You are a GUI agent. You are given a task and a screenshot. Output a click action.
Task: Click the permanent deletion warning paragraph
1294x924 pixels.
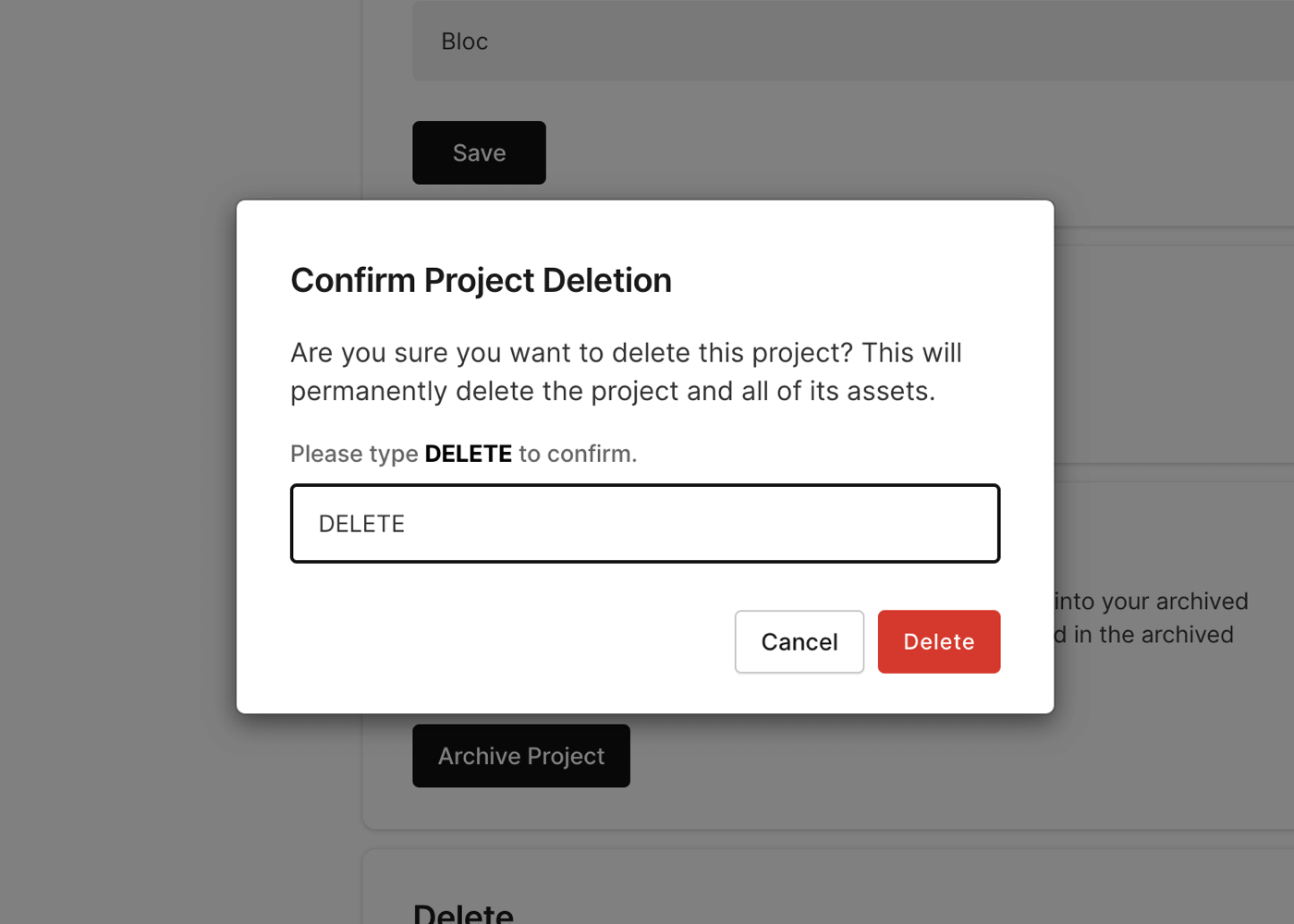(612, 391)
